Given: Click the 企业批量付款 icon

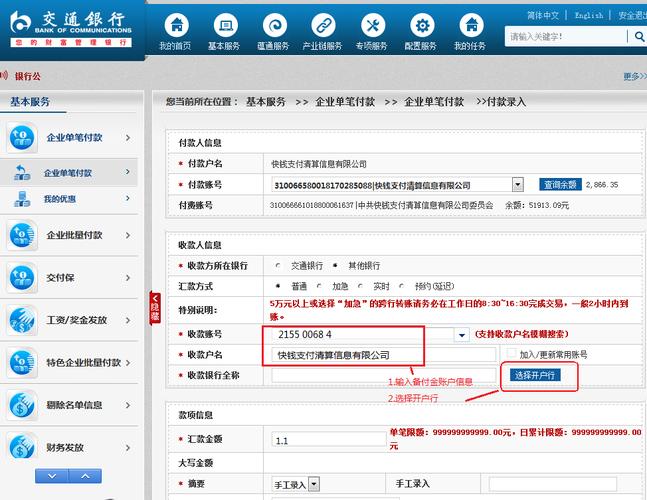Looking at the screenshot, I should (x=22, y=235).
